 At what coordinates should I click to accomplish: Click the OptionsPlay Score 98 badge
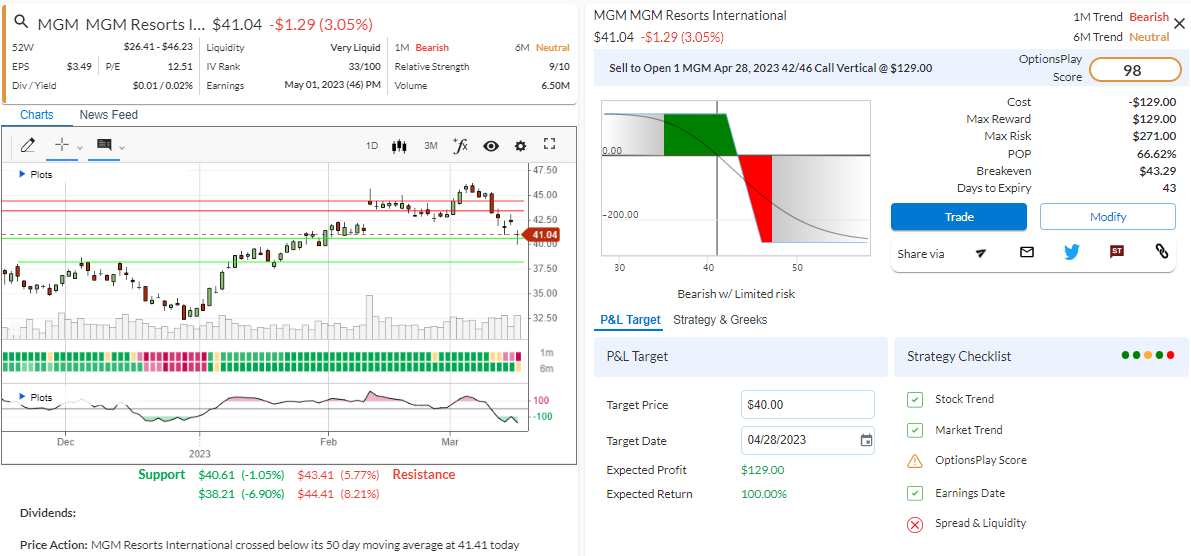1136,71
